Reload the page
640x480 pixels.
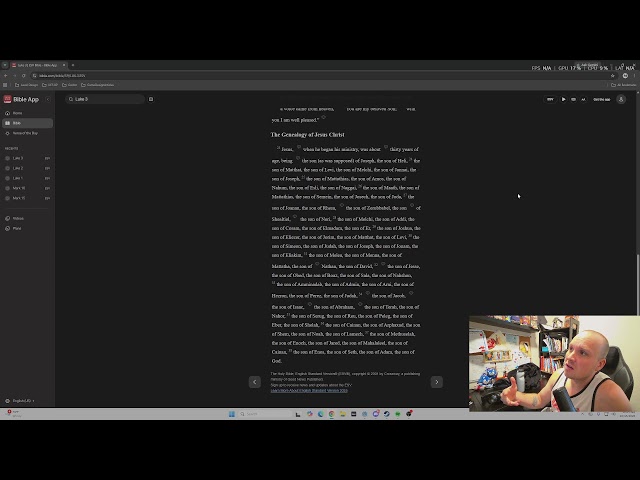[x=24, y=76]
